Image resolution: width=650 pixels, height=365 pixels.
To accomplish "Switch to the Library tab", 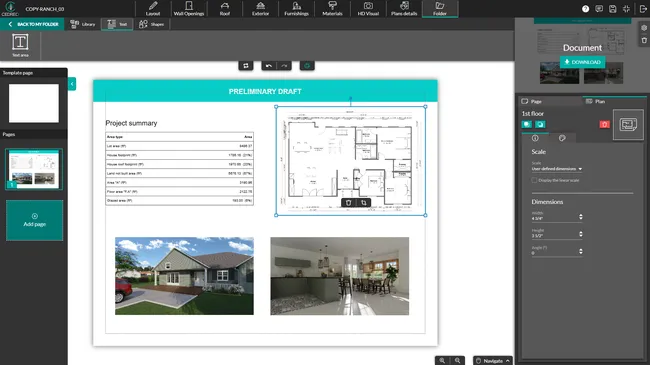I will tap(82, 24).
